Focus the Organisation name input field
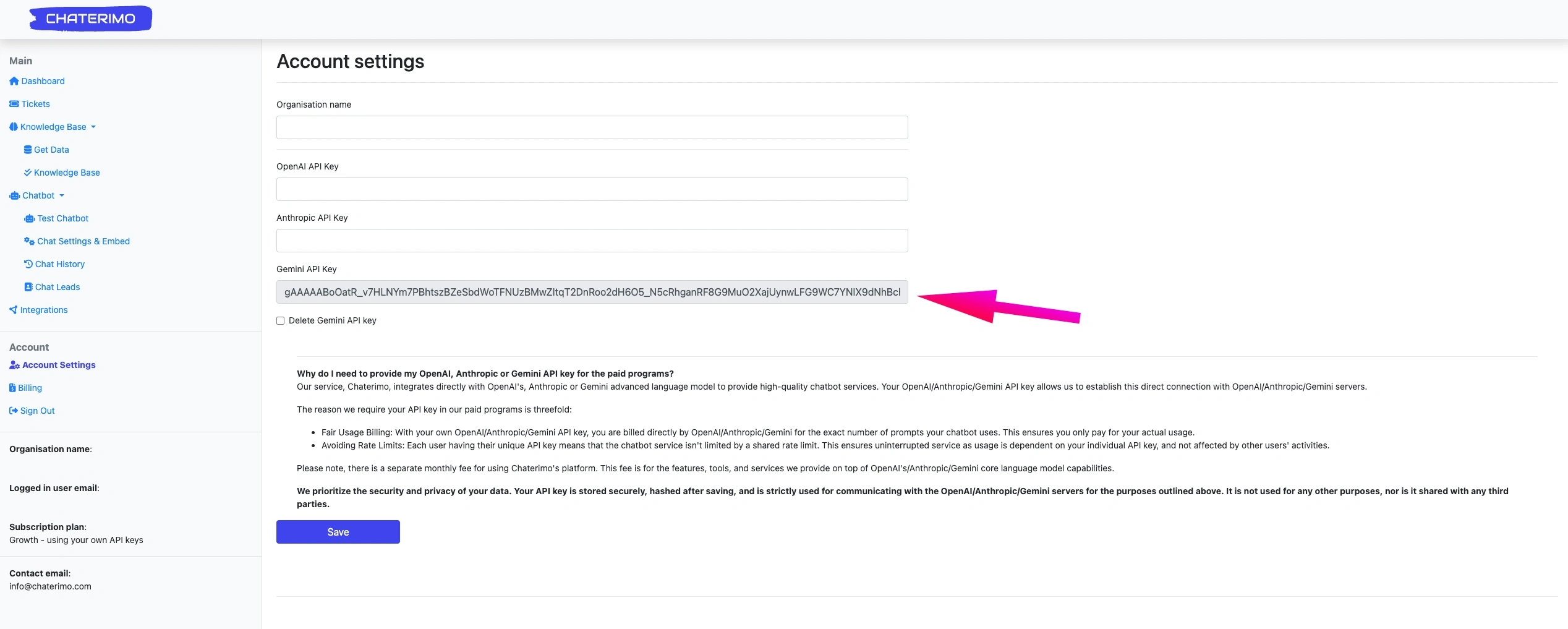Viewport: 1568px width, 629px height. (592, 127)
